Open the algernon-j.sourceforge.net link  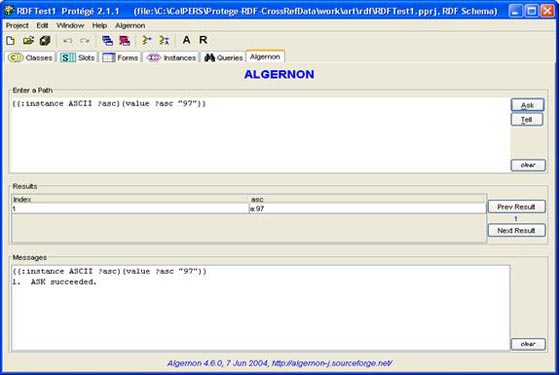(x=332, y=363)
